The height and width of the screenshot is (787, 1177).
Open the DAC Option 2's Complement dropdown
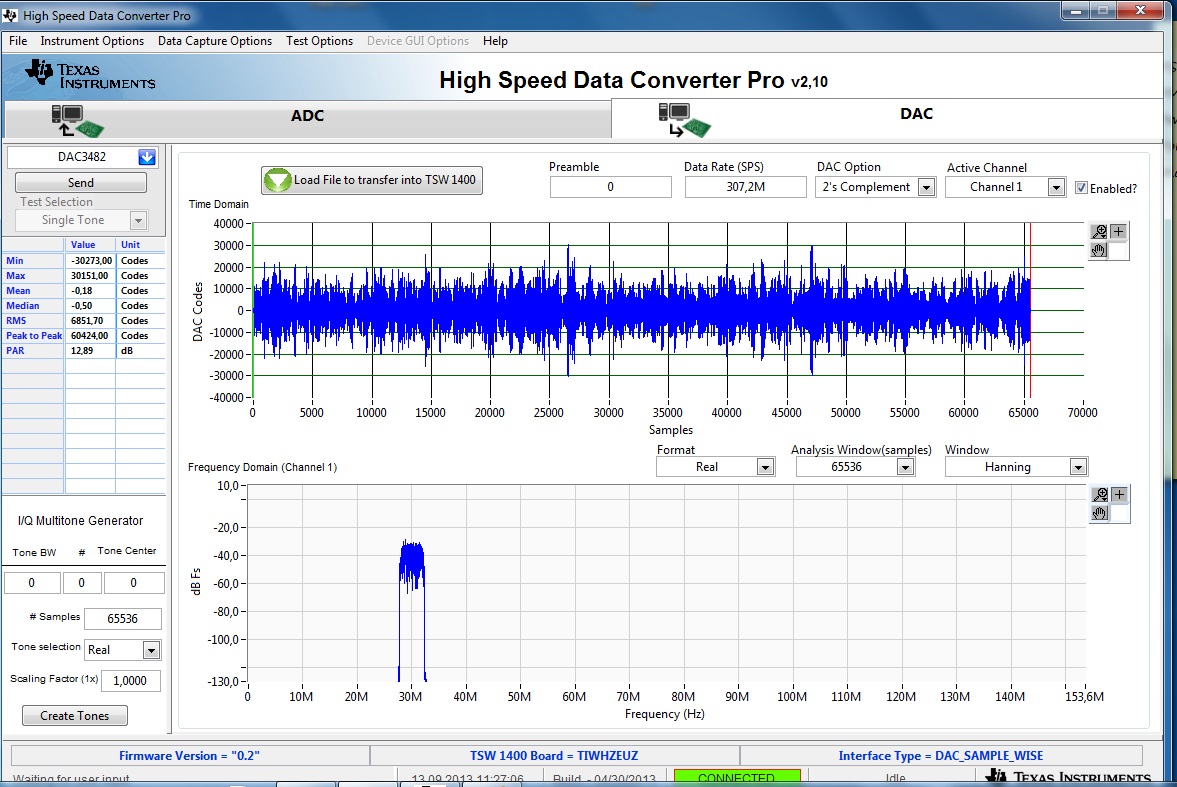(x=925, y=186)
